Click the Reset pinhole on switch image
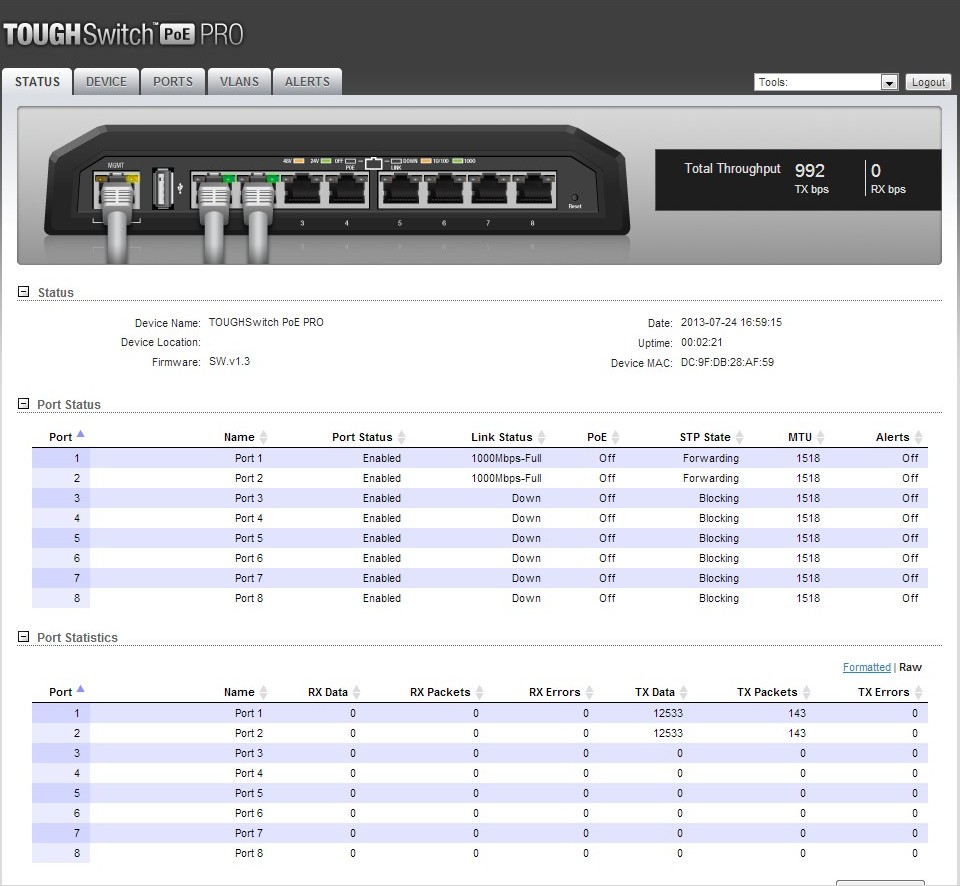This screenshot has width=960, height=886. coord(574,198)
